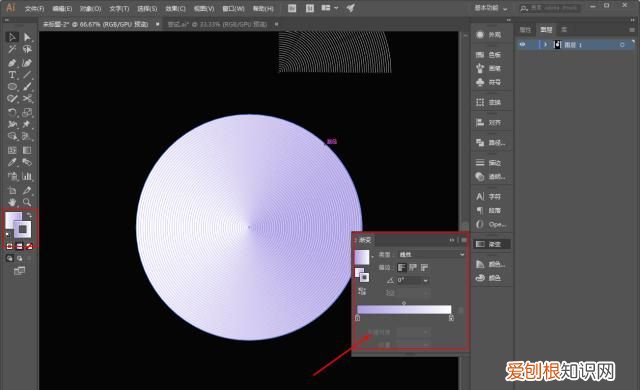This screenshot has height=390, width=640.
Task: Select the Selection tool (black arrow)
Action: tap(12, 37)
